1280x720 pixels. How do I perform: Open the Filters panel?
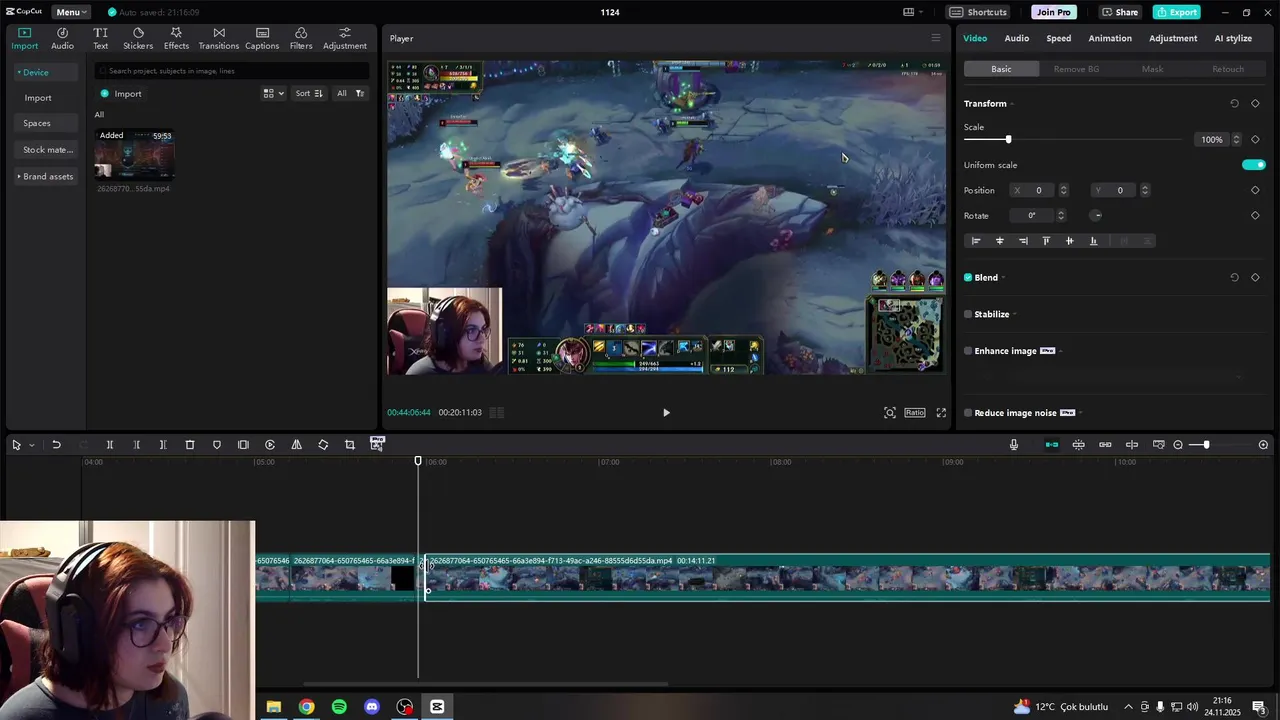pyautogui.click(x=301, y=39)
